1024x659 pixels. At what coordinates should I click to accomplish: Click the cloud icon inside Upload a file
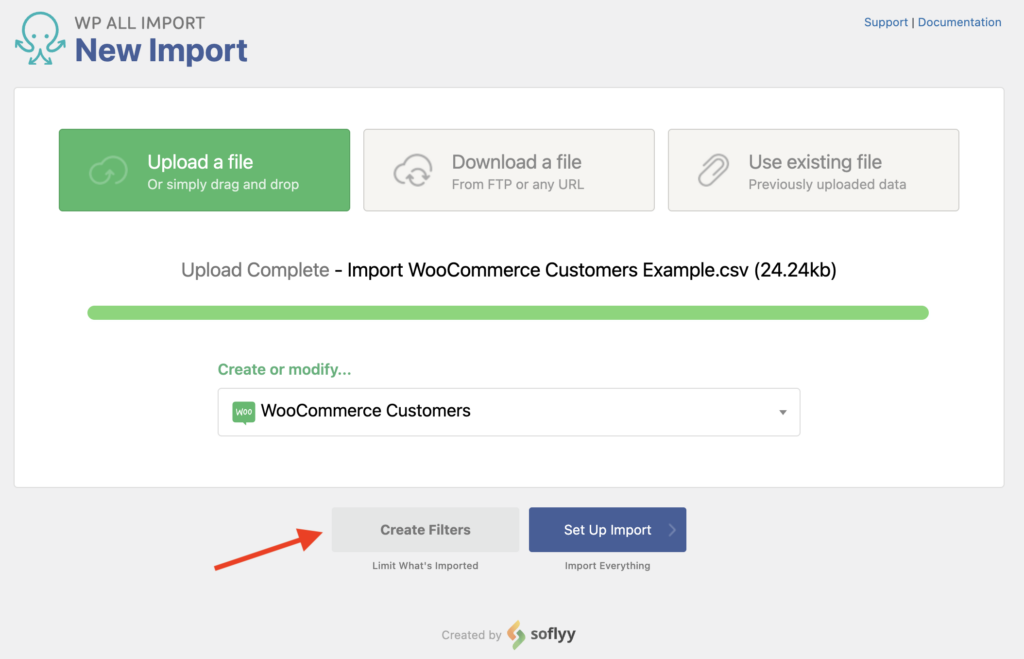[x=106, y=170]
